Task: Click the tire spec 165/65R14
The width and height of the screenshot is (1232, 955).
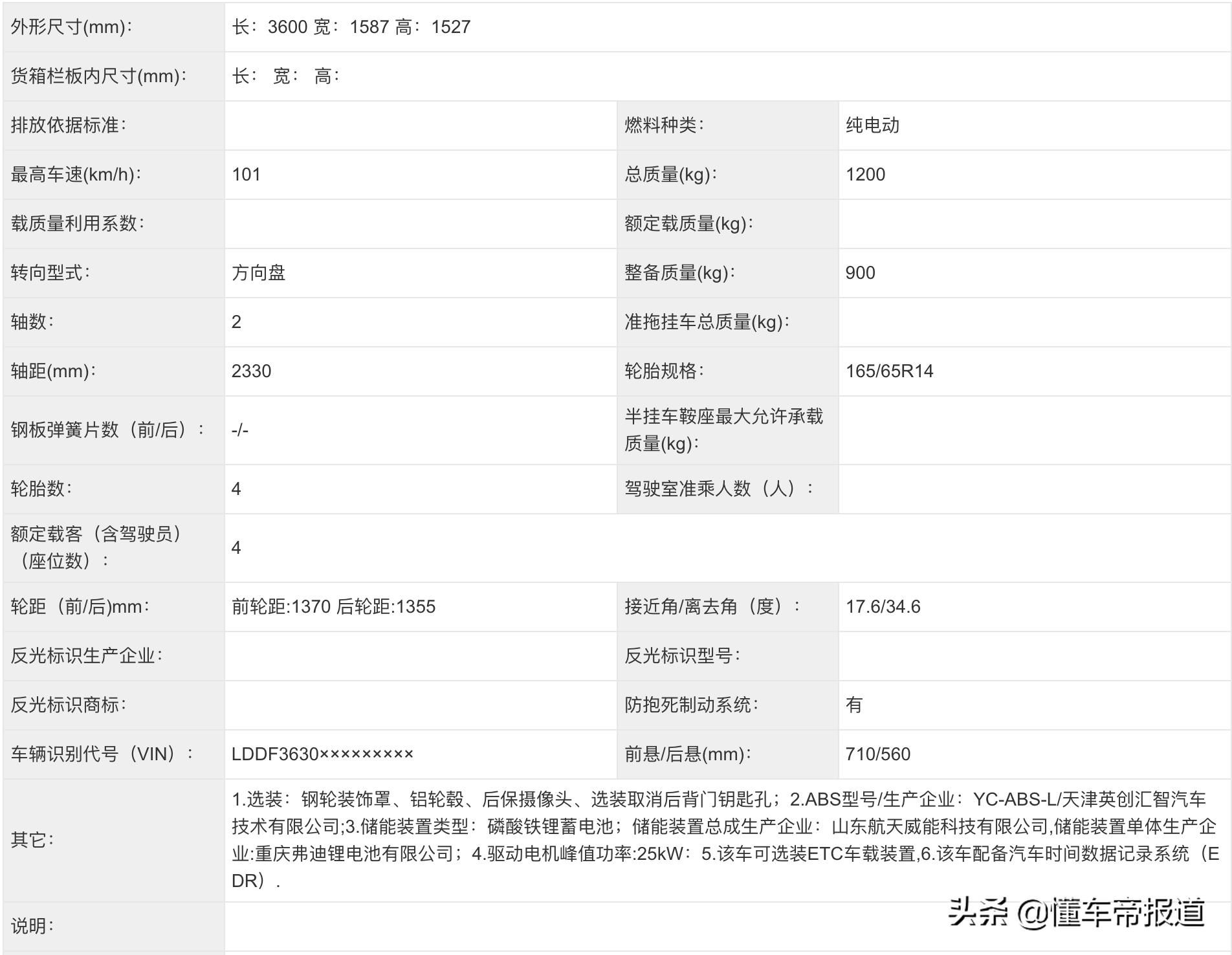Action: pos(890,370)
